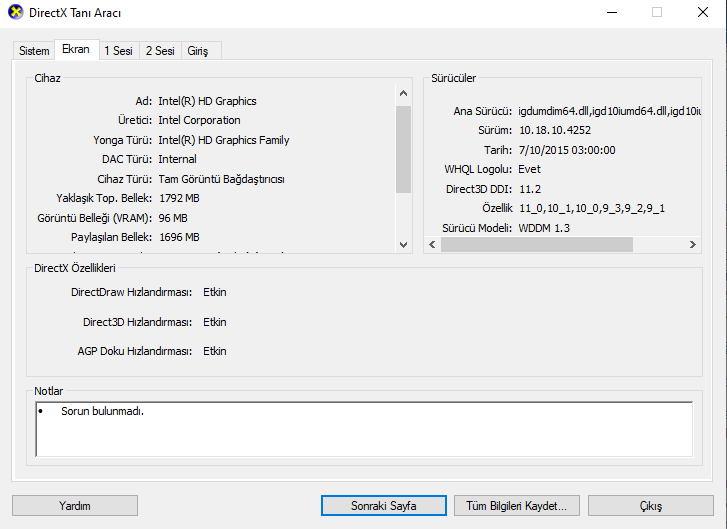Select the Ekran tab
The width and height of the screenshot is (727, 529).
[x=76, y=49]
